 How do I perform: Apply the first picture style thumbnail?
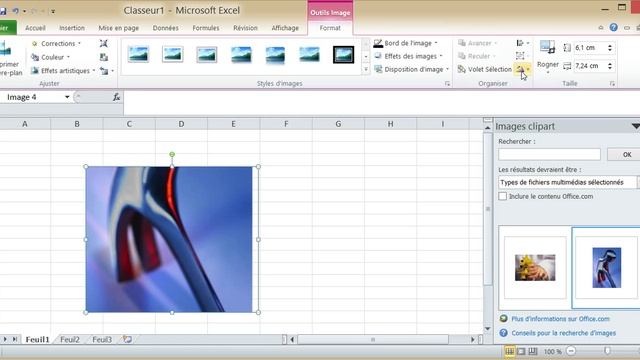click(x=138, y=54)
